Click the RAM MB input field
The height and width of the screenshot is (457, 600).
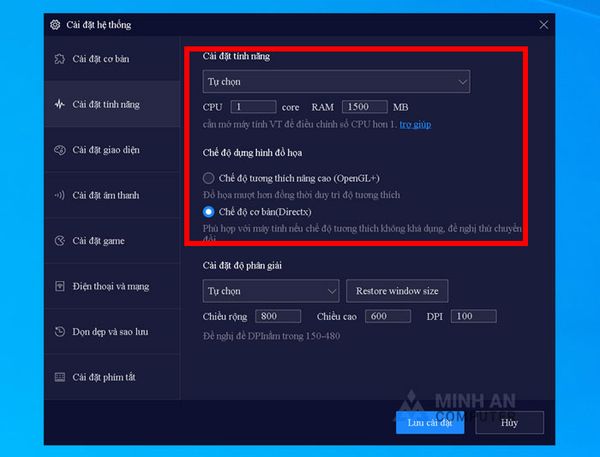point(363,106)
